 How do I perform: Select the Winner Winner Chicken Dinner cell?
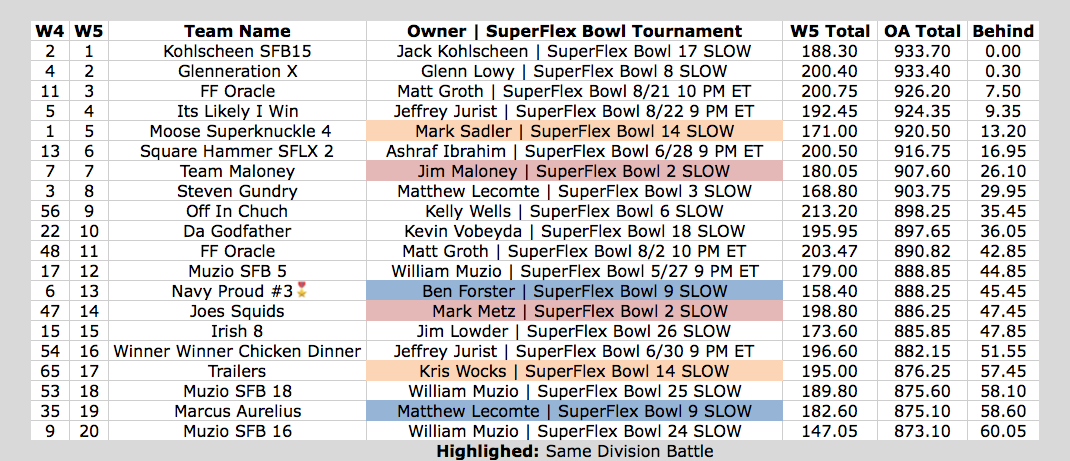pos(237,352)
